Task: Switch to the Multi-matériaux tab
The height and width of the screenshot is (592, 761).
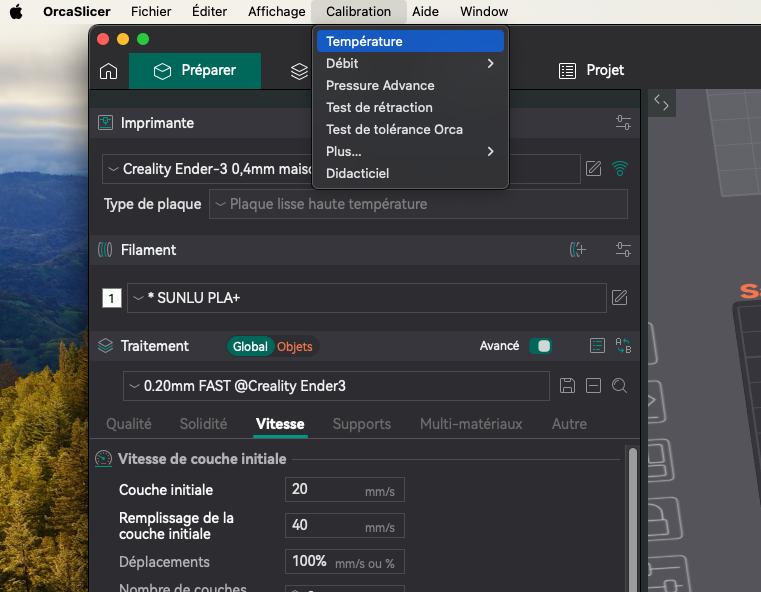Action: [x=471, y=424]
